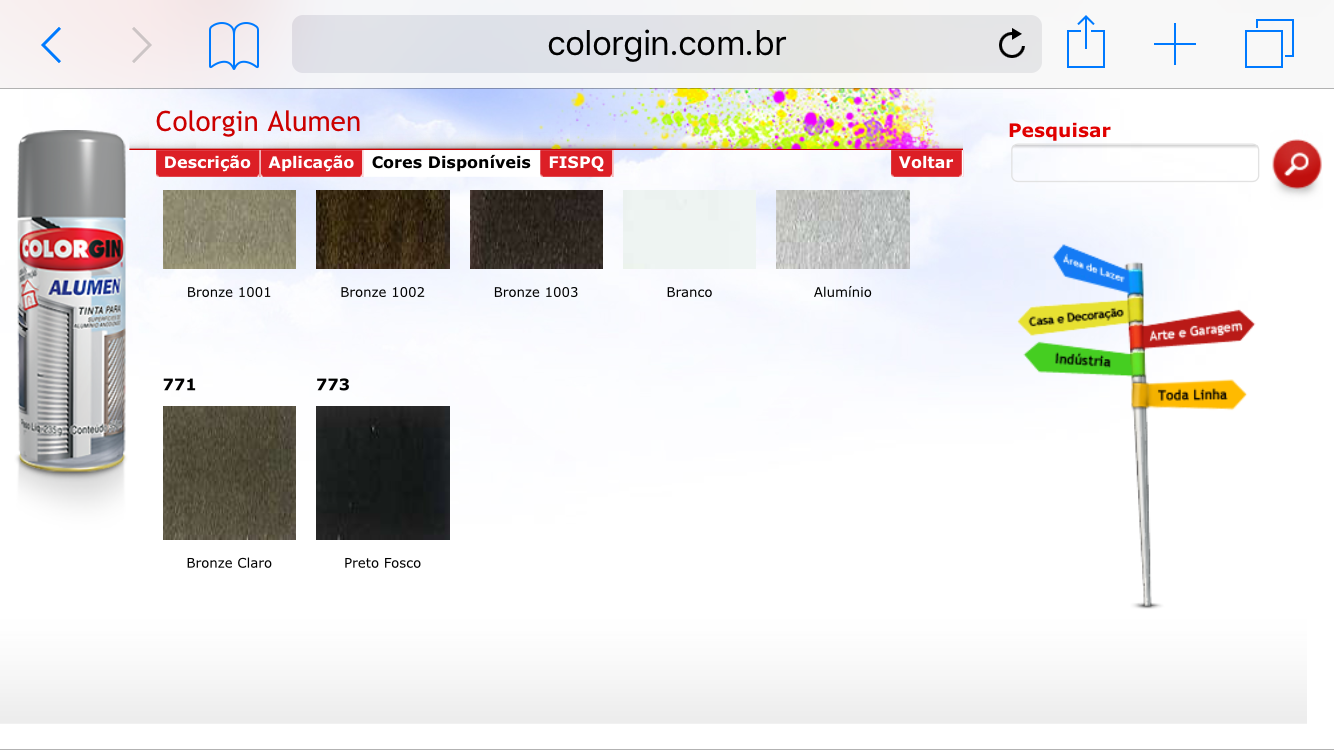
Task: Focus the Pesquisar search field
Action: point(1135,163)
